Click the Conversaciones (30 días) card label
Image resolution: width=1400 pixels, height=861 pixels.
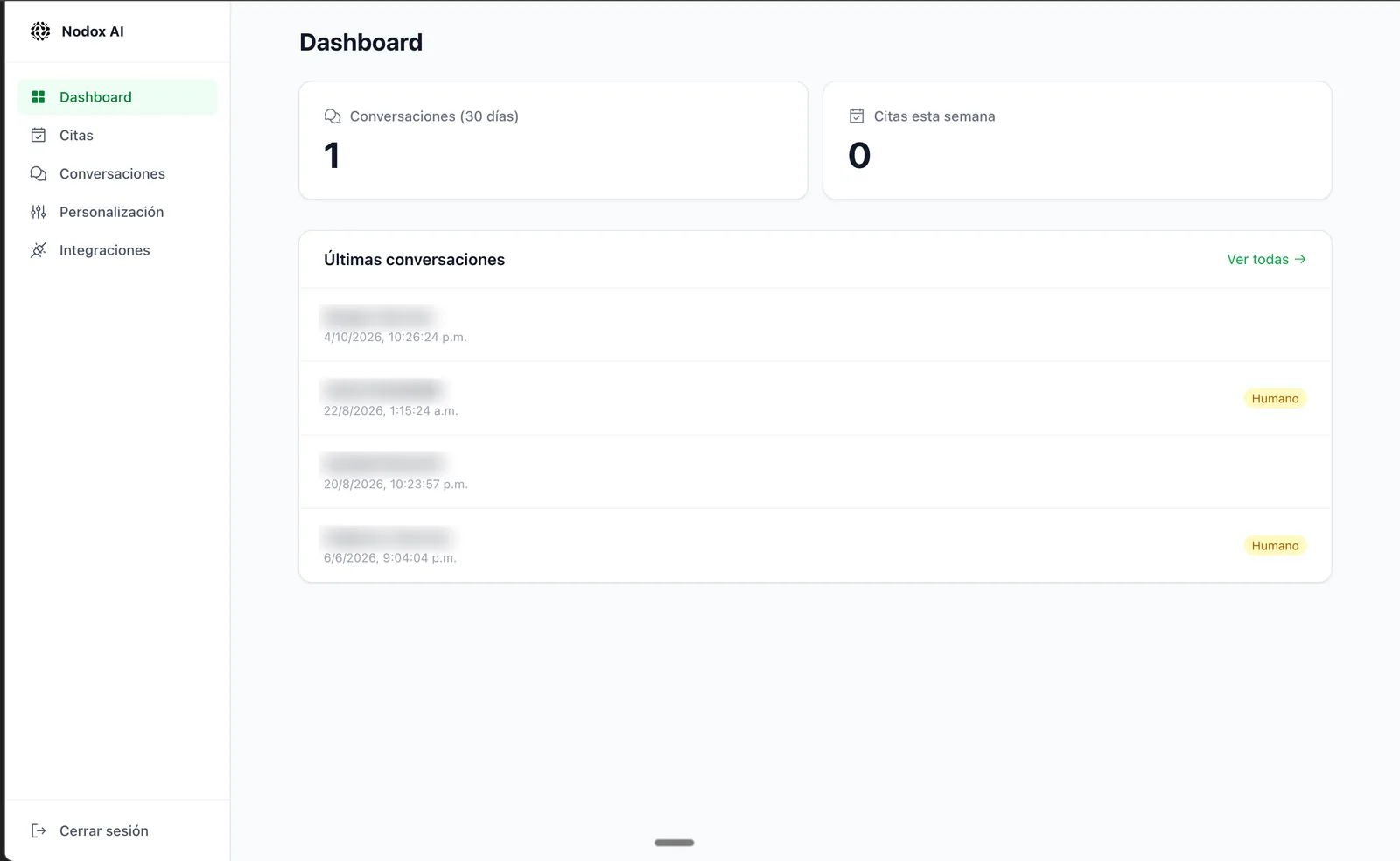click(434, 116)
